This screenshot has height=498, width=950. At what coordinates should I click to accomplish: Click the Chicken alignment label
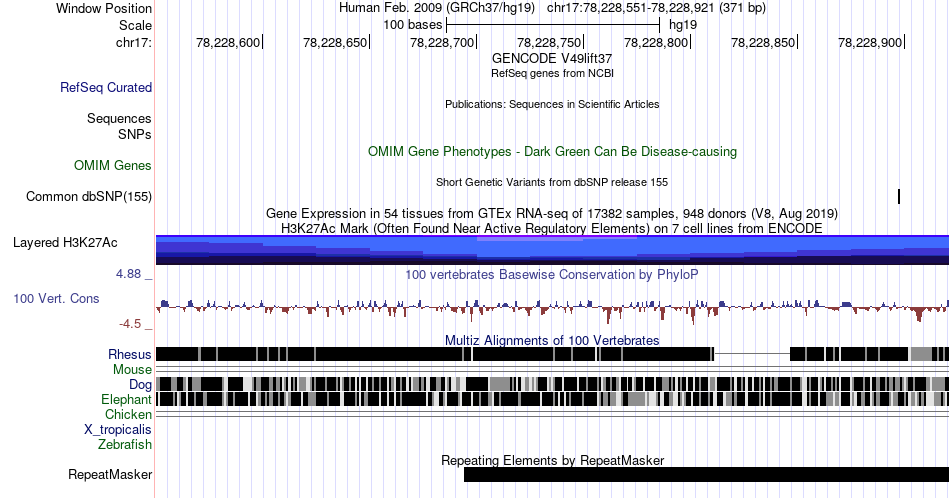coord(128,414)
